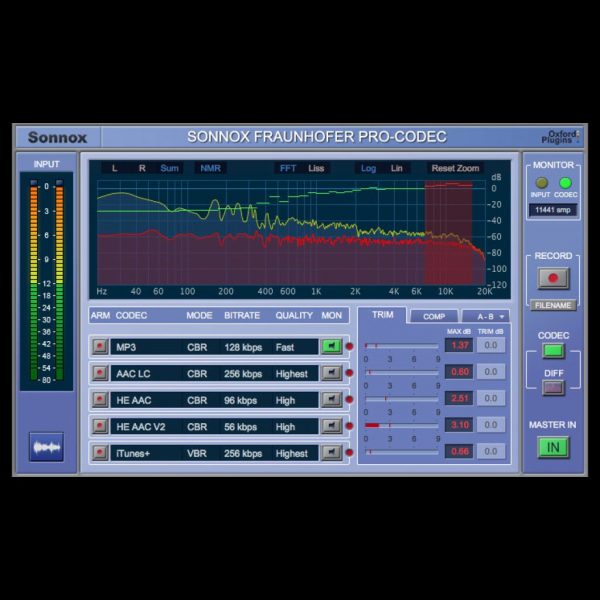Click the HE AAC V2 red clip indicator
Image resolution: width=600 pixels, height=600 pixels.
[349, 426]
